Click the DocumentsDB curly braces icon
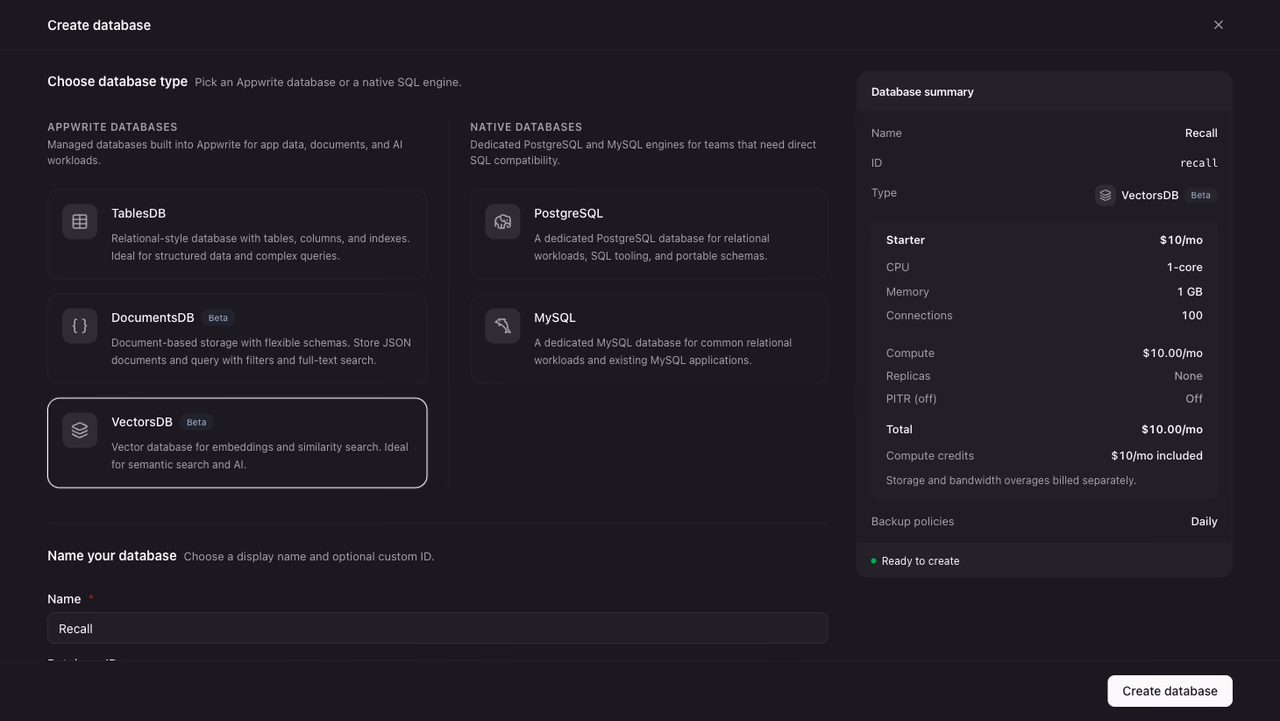 point(80,326)
